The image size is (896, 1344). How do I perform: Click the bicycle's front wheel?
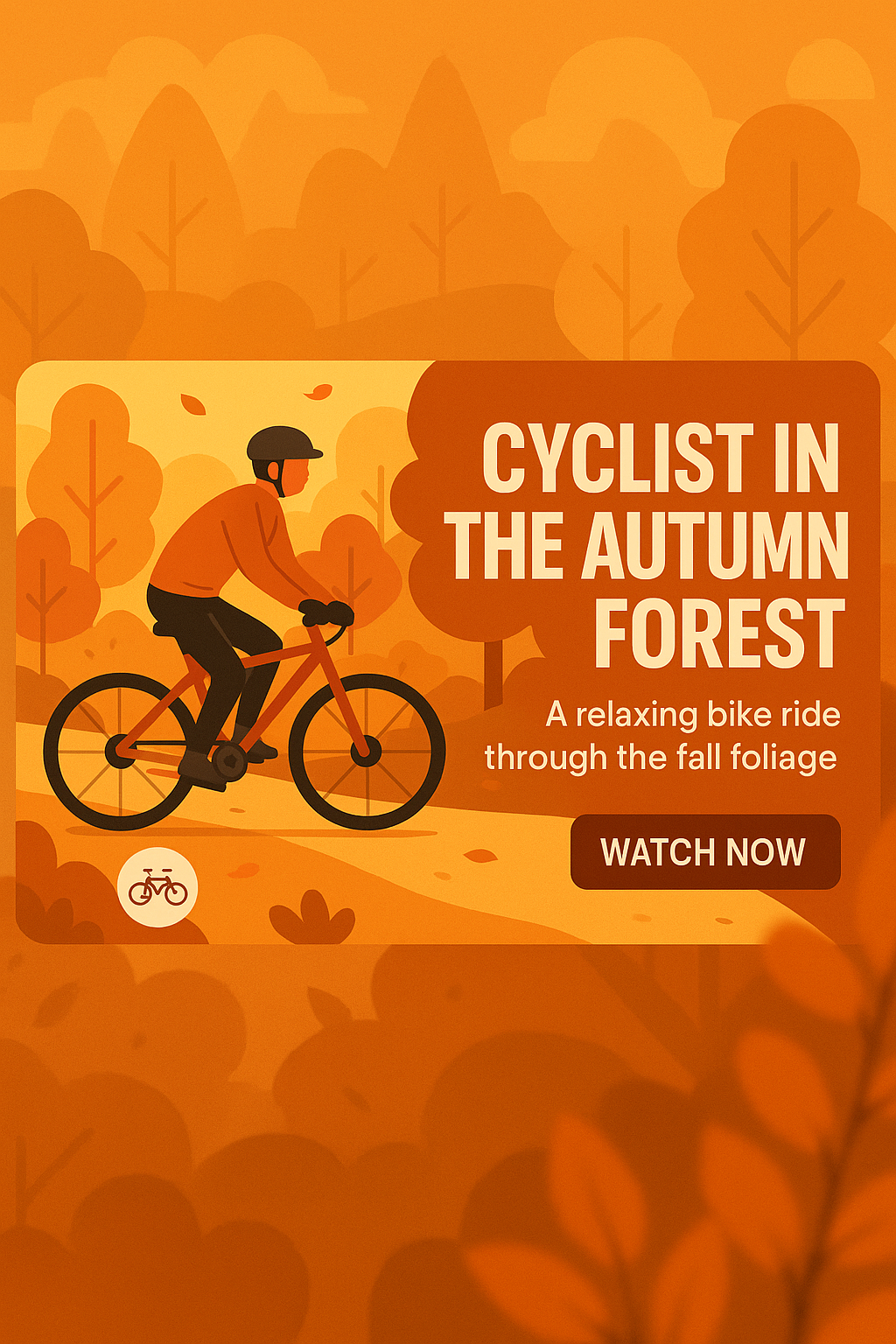[x=367, y=751]
